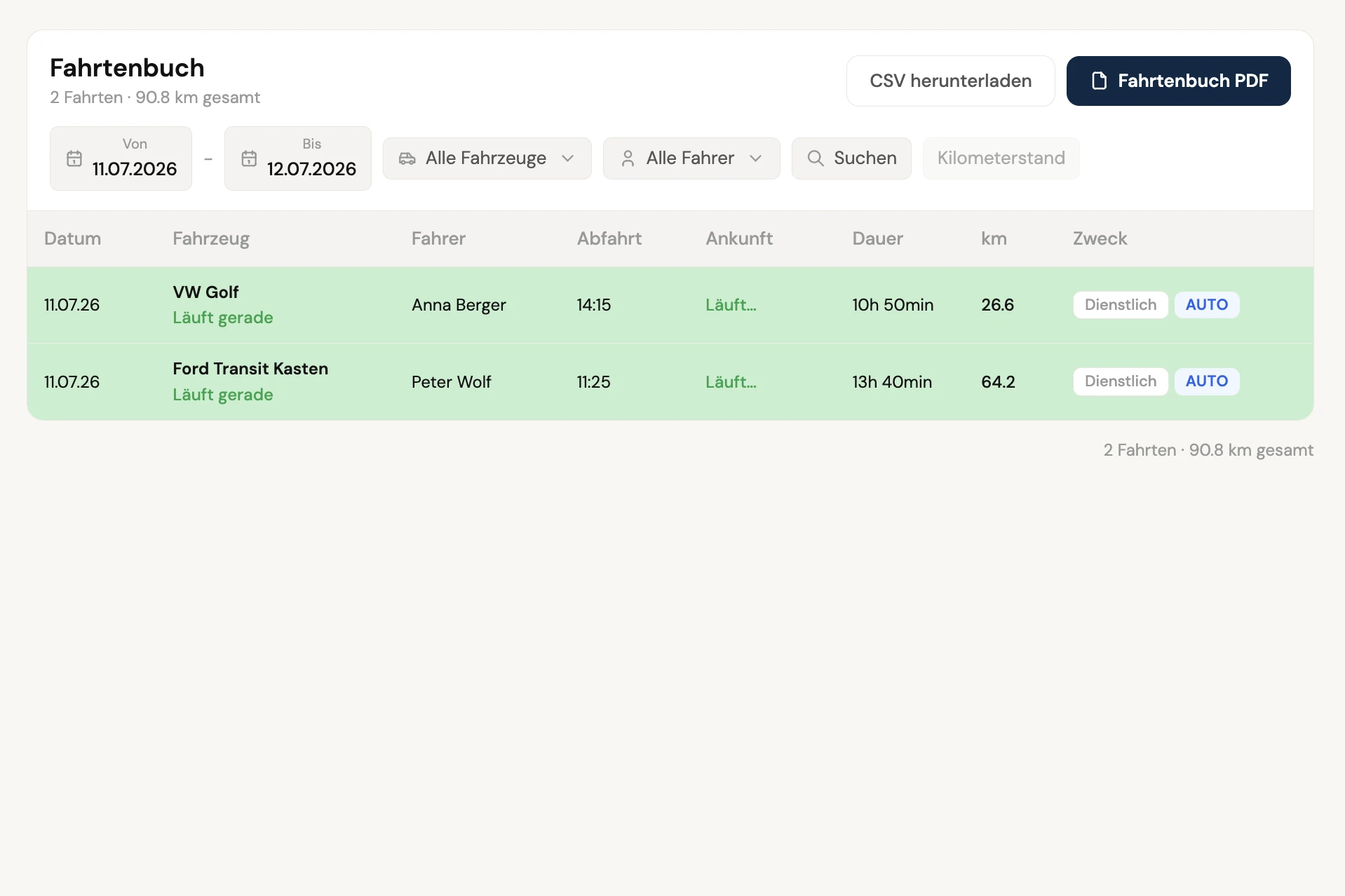Click the magnifier icon in Suchen
This screenshot has height=896, width=1345.
(815, 158)
